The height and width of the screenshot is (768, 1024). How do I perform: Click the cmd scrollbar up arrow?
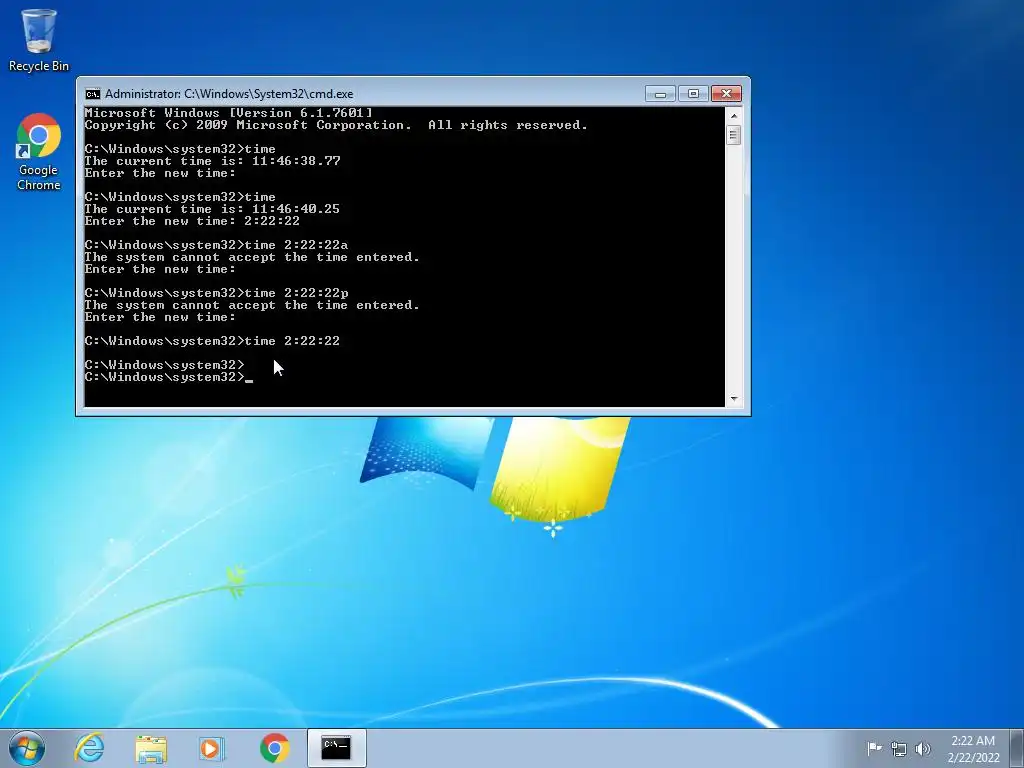[x=733, y=116]
